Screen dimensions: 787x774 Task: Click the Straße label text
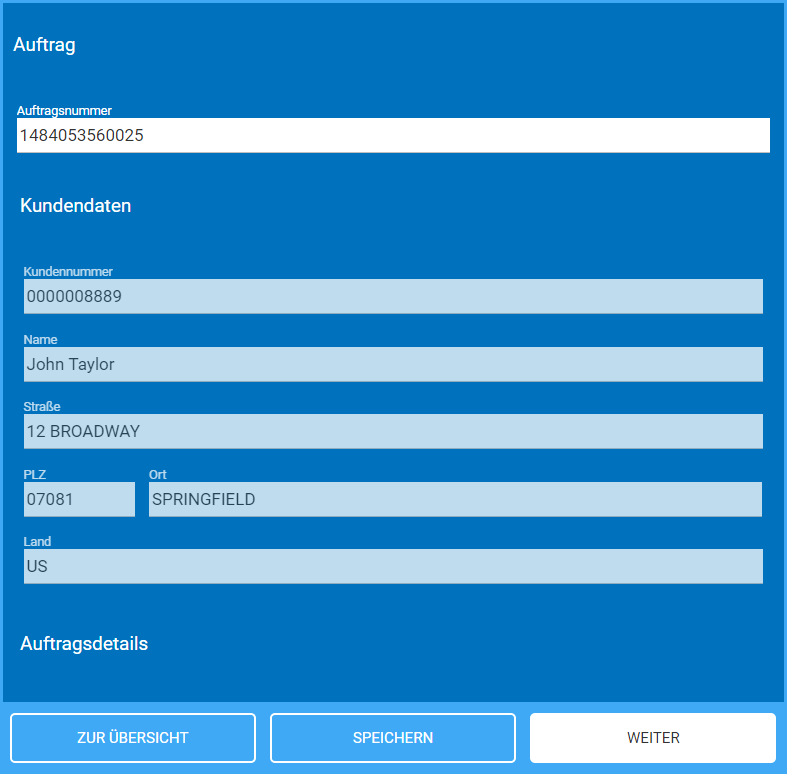click(x=42, y=407)
